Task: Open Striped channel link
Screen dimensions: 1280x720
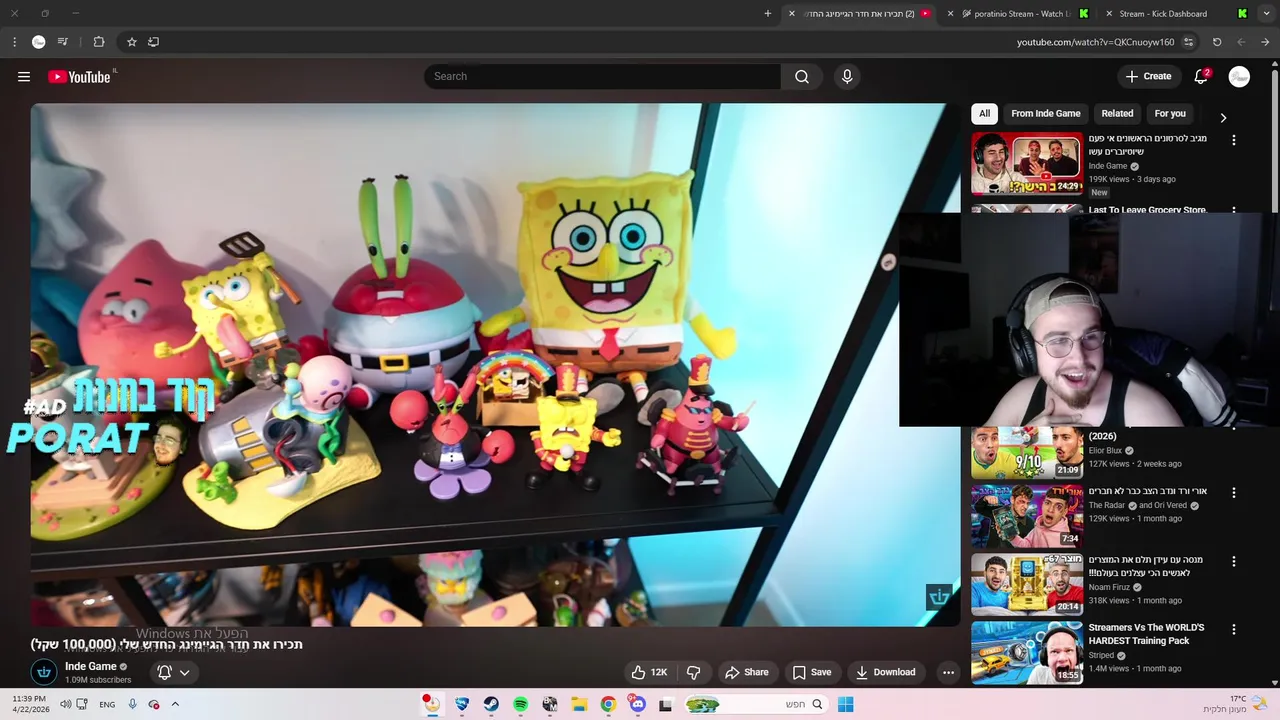Action: [1101, 655]
